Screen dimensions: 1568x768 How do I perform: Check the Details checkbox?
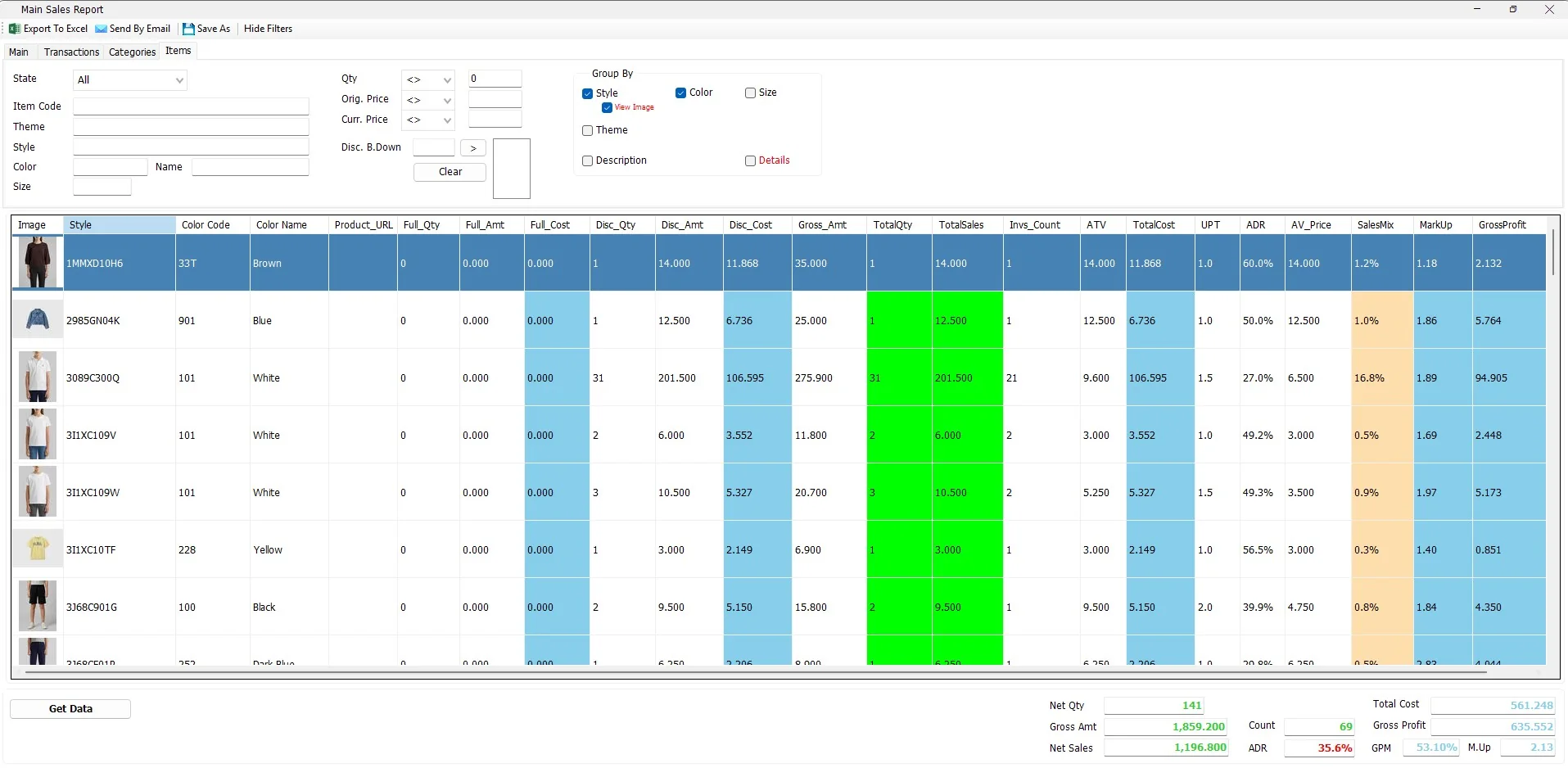pos(750,160)
